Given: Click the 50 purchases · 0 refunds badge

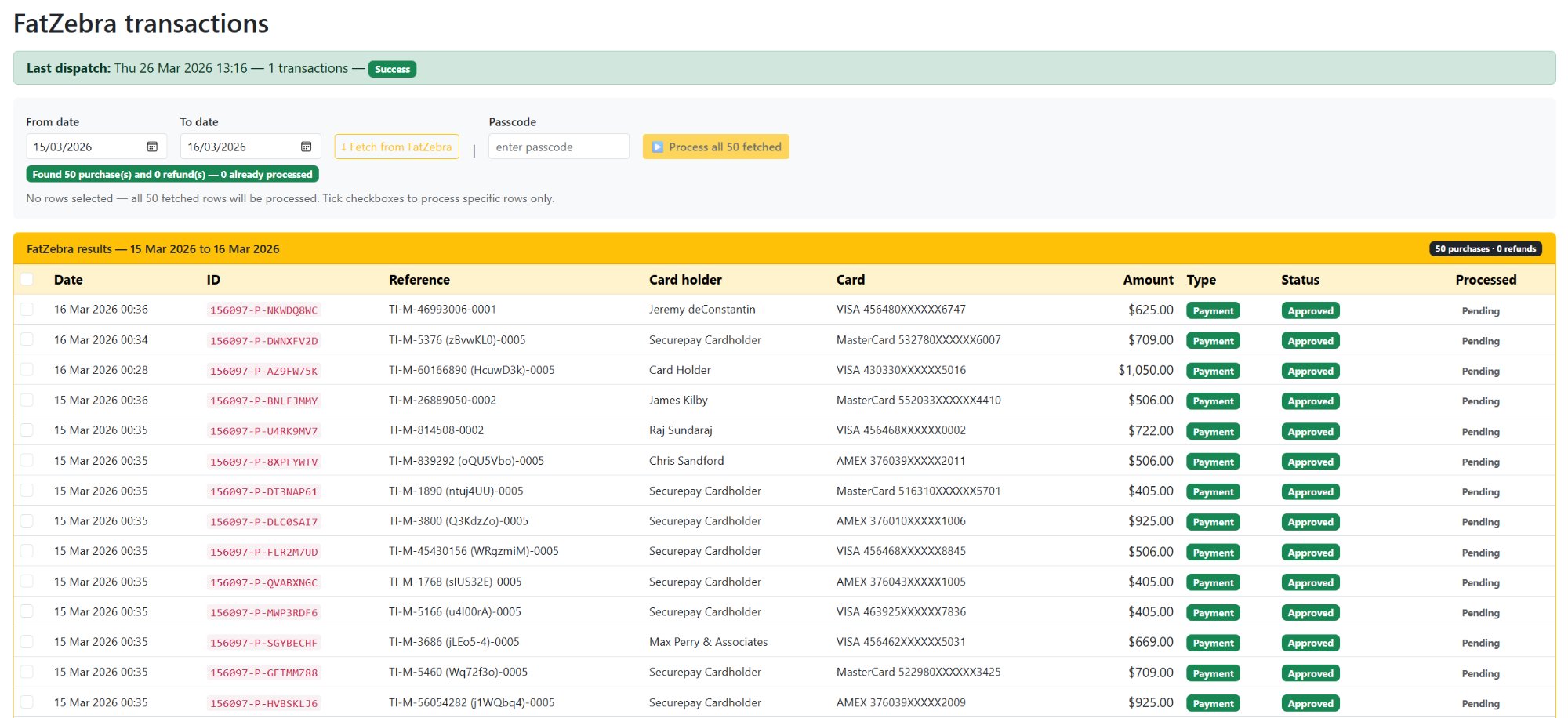Looking at the screenshot, I should pos(1485,248).
